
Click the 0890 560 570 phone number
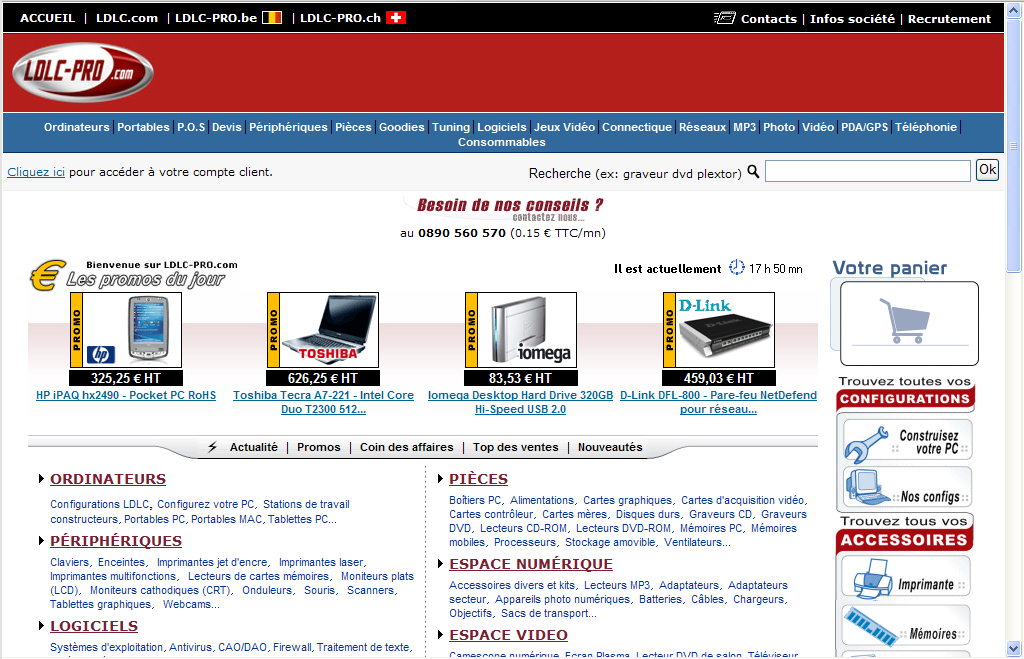[x=462, y=233]
